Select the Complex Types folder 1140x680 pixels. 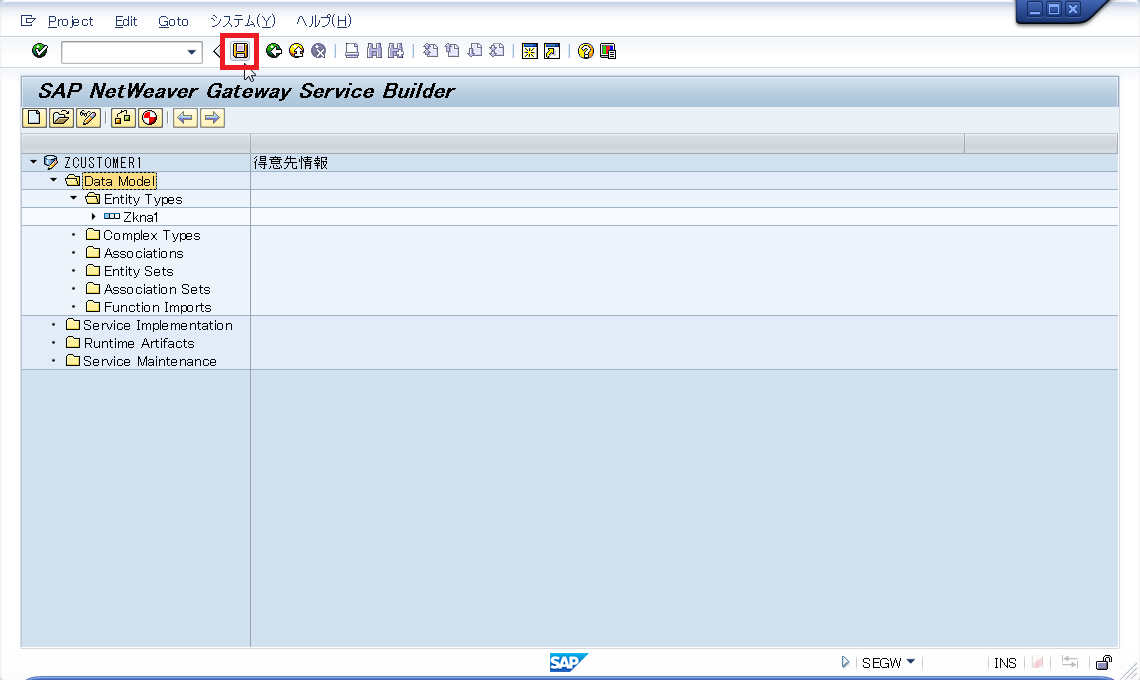[x=151, y=235]
